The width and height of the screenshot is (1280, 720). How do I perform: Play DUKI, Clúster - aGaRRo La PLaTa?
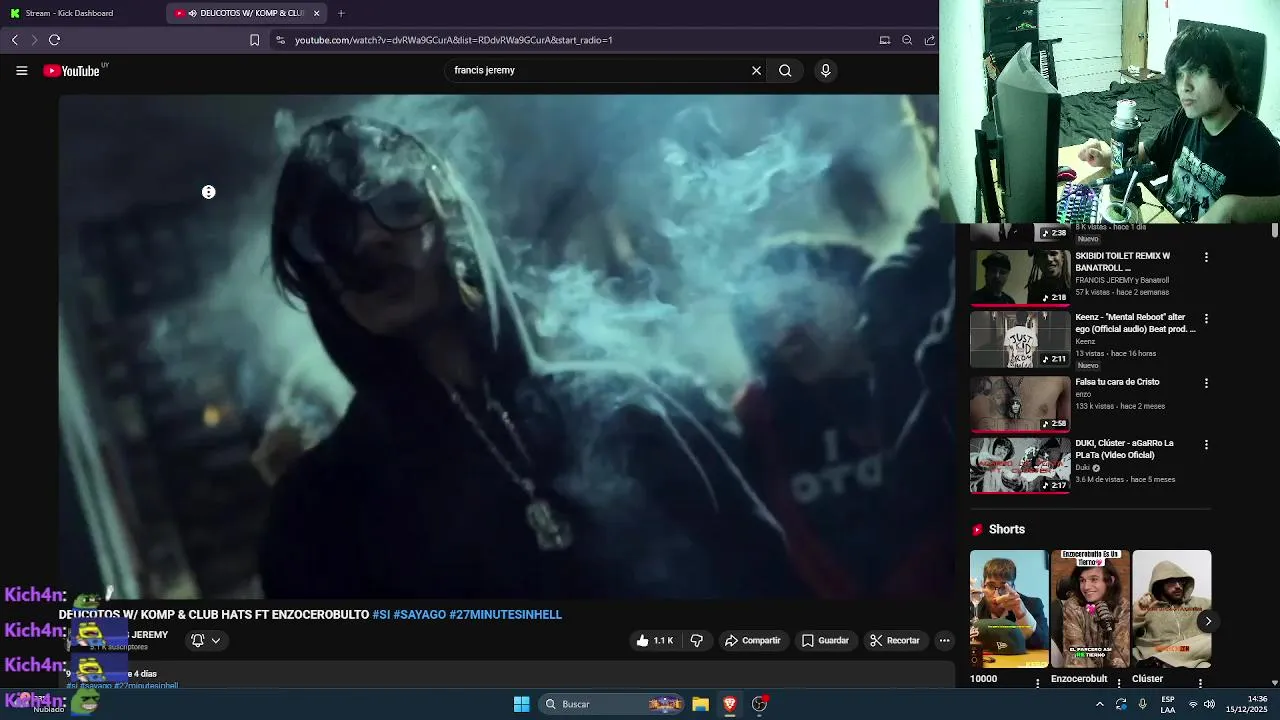pos(1020,464)
